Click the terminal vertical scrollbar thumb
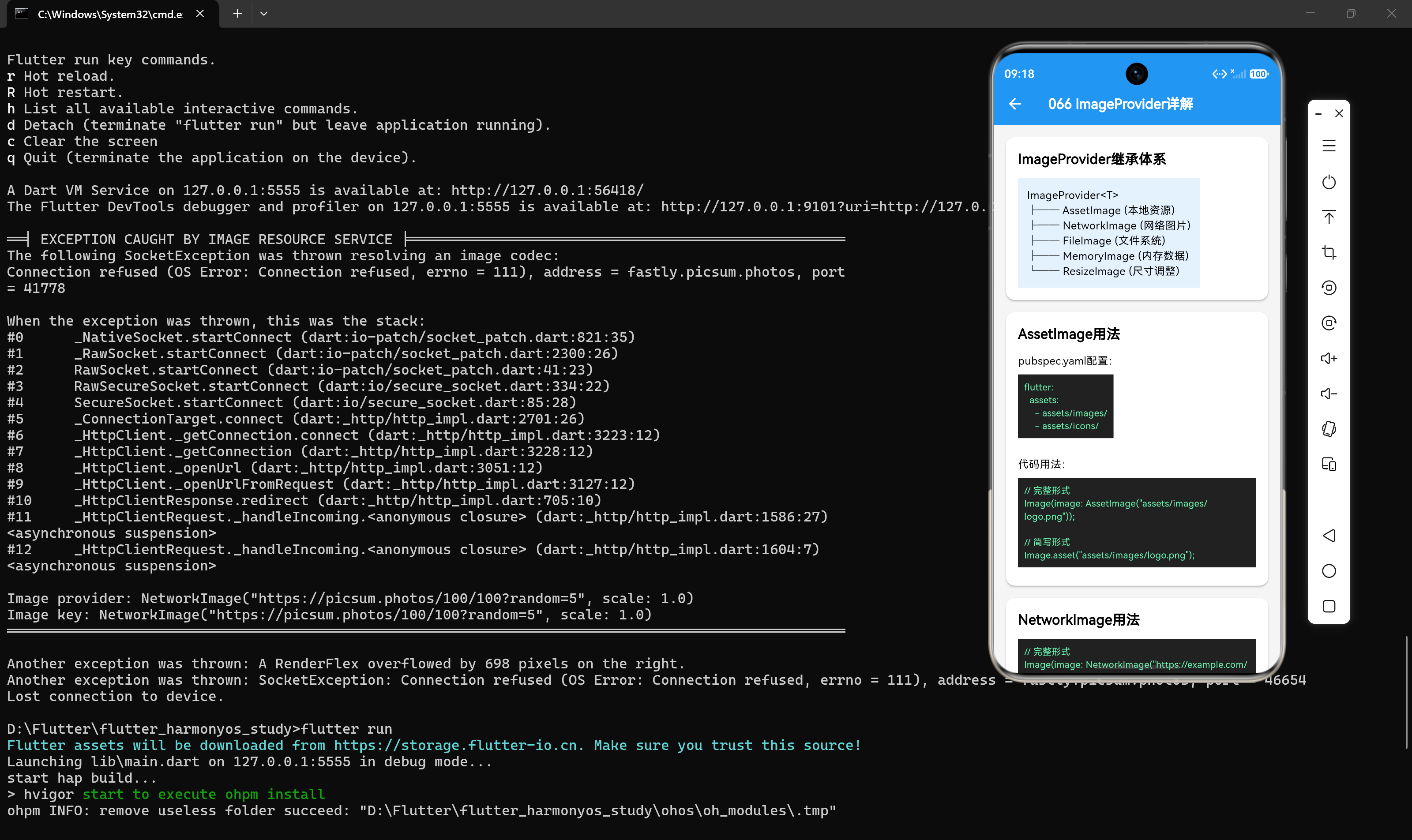This screenshot has height=840, width=1412. (1407, 693)
